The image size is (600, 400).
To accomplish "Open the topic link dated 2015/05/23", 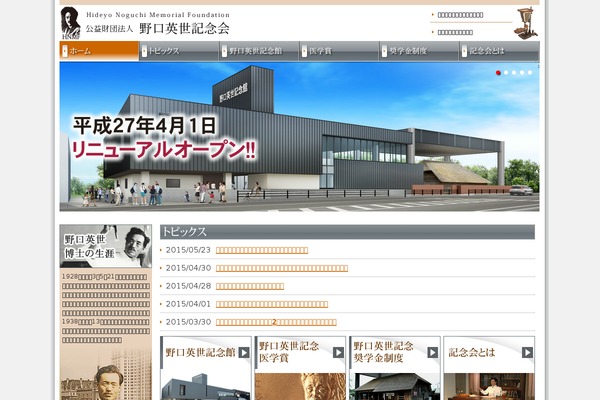I will click(262, 250).
